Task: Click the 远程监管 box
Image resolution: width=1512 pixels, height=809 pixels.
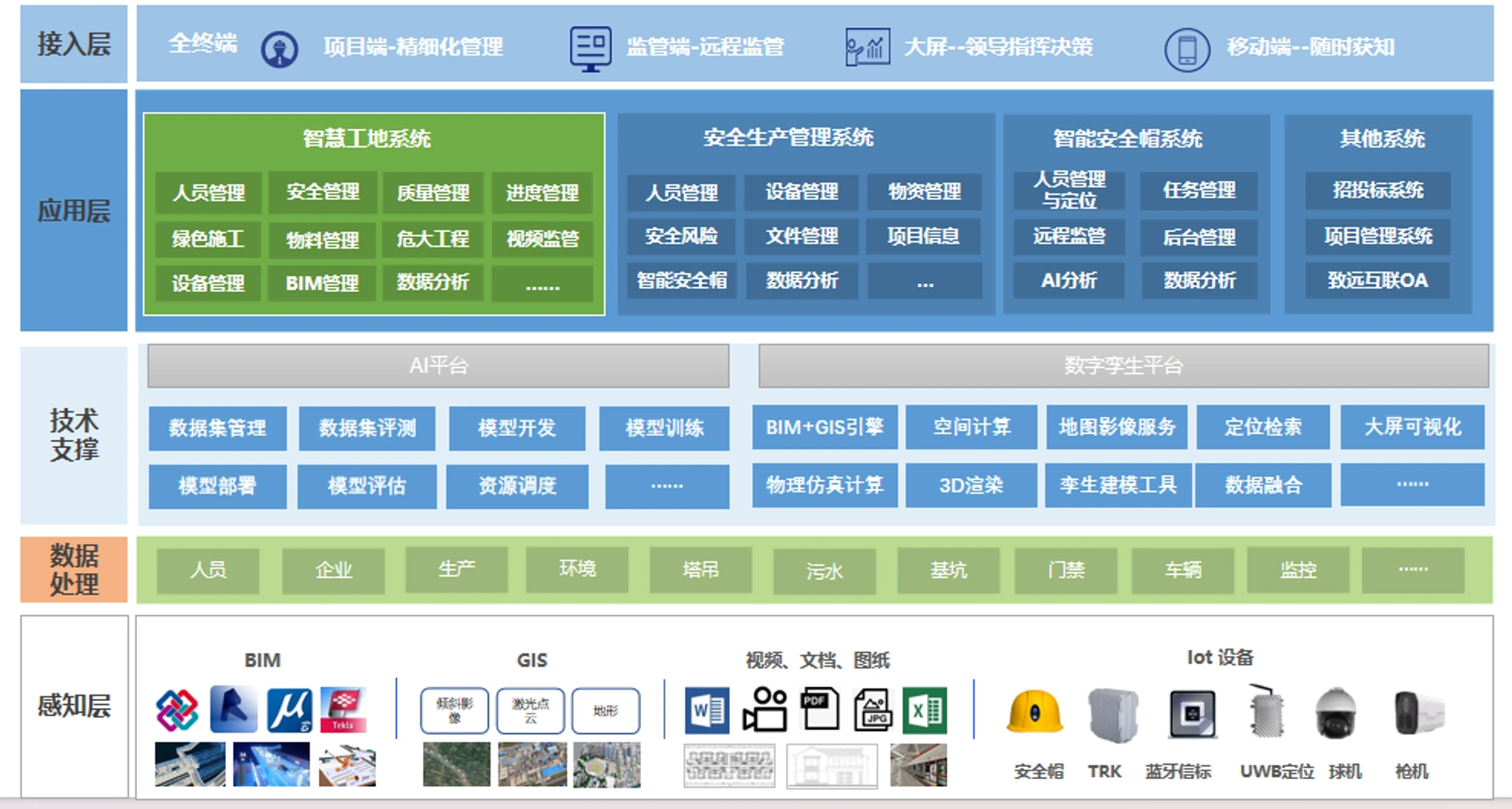Action: pos(1069,236)
